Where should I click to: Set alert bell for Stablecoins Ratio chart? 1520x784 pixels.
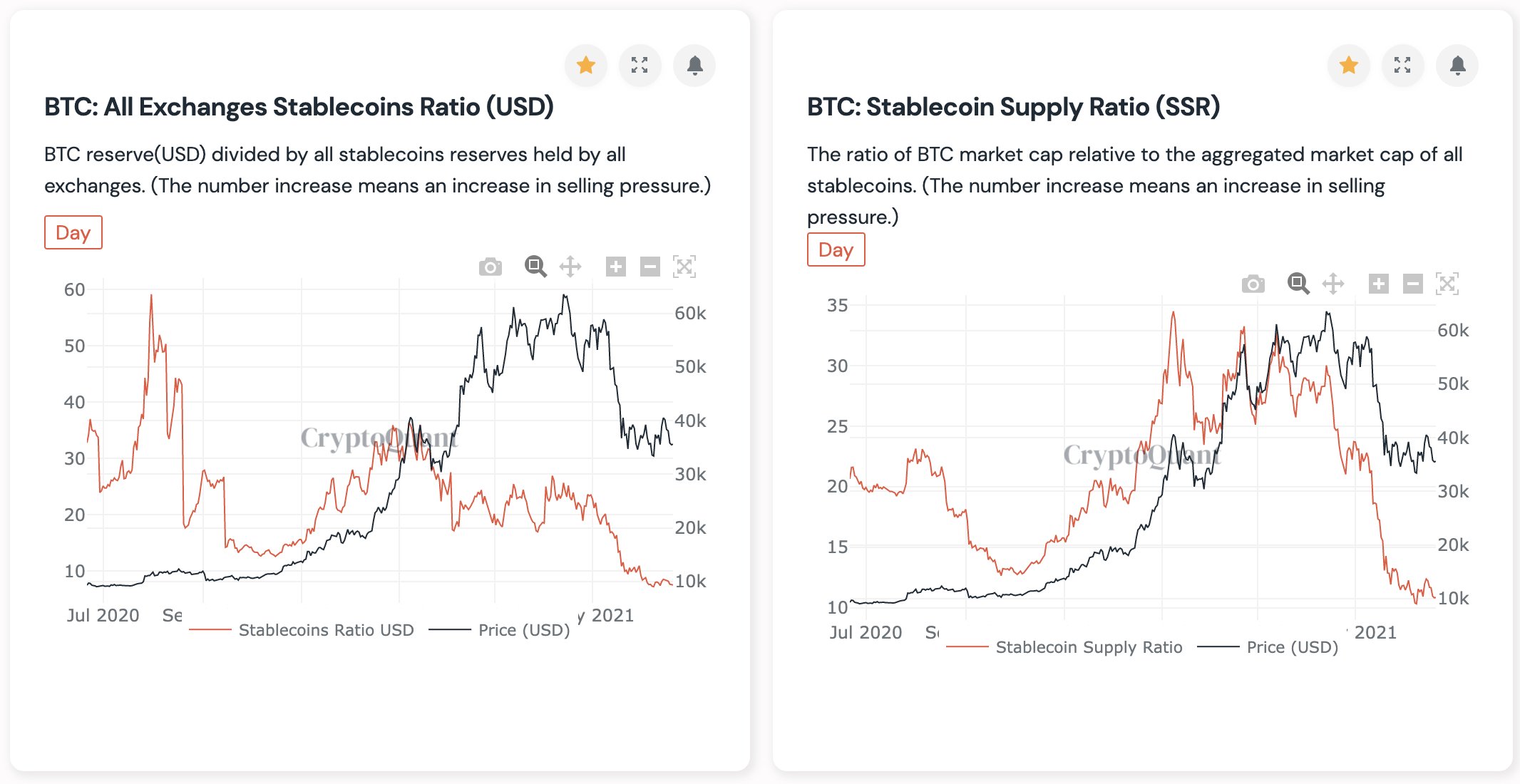pos(694,66)
